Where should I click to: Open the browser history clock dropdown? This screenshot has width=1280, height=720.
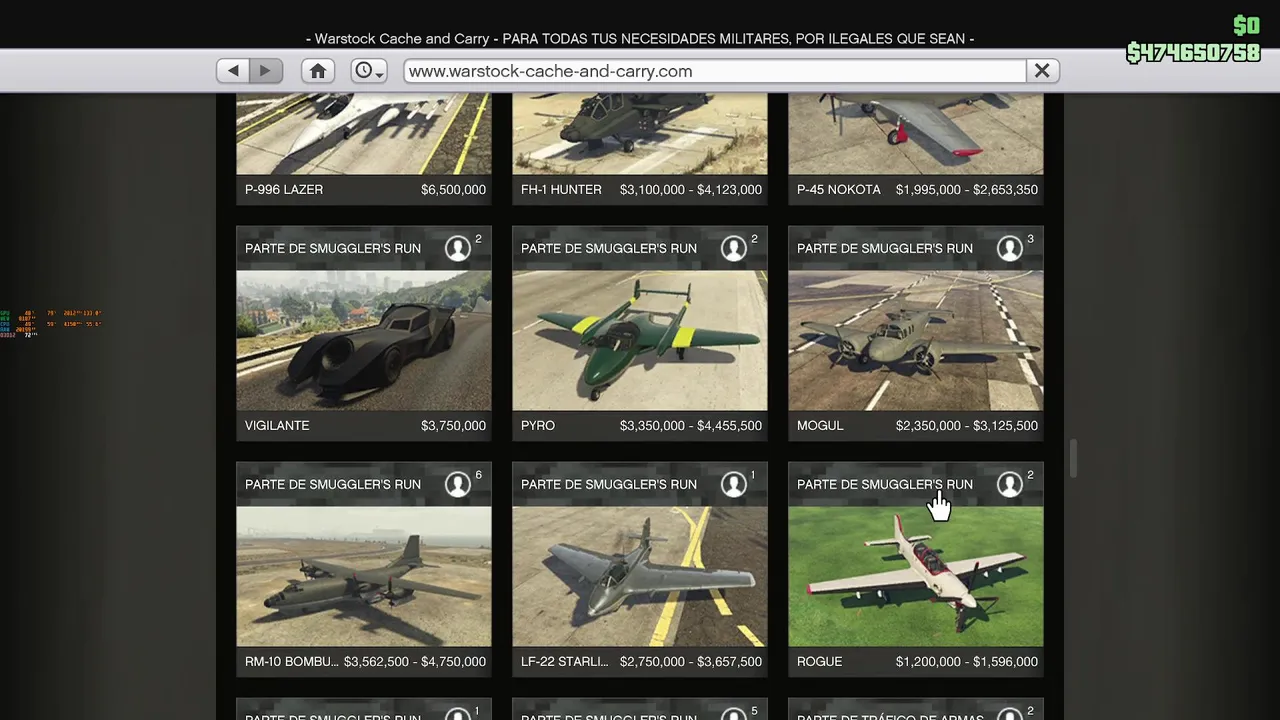click(x=369, y=71)
